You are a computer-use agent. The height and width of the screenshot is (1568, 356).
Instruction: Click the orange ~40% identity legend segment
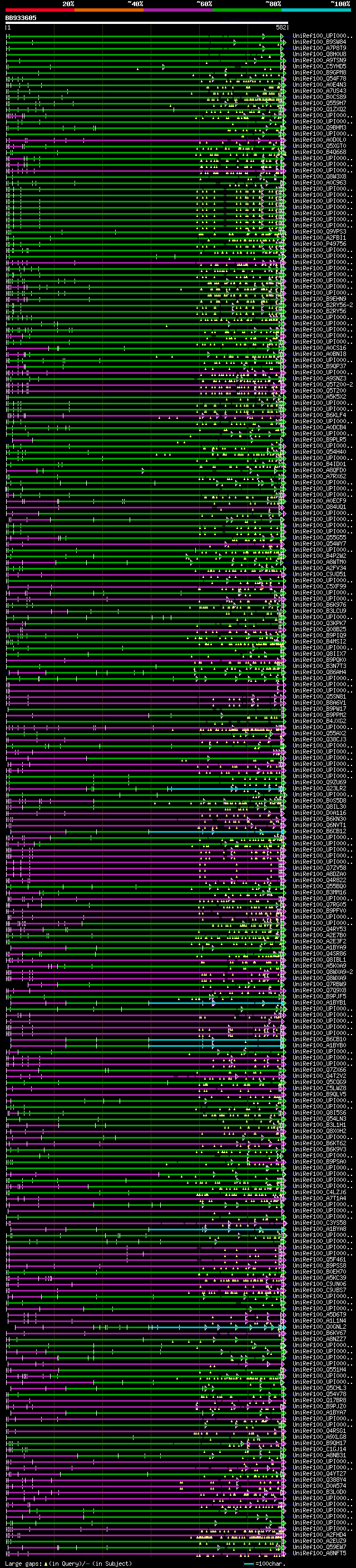pyautogui.click(x=109, y=10)
